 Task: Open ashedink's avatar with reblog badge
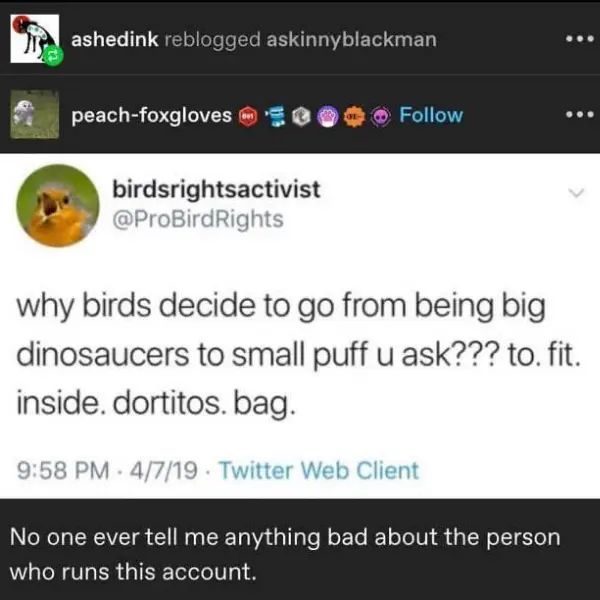click(x=36, y=40)
